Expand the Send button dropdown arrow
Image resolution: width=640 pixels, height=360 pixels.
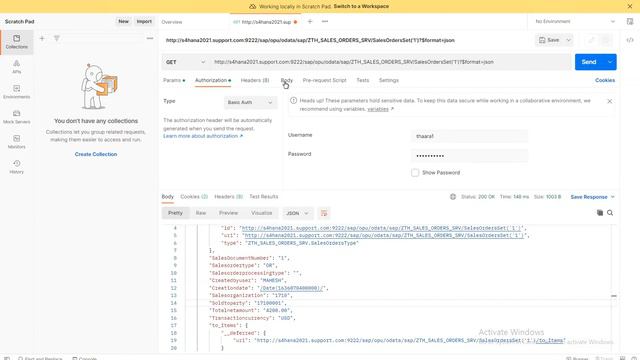(x=610, y=62)
